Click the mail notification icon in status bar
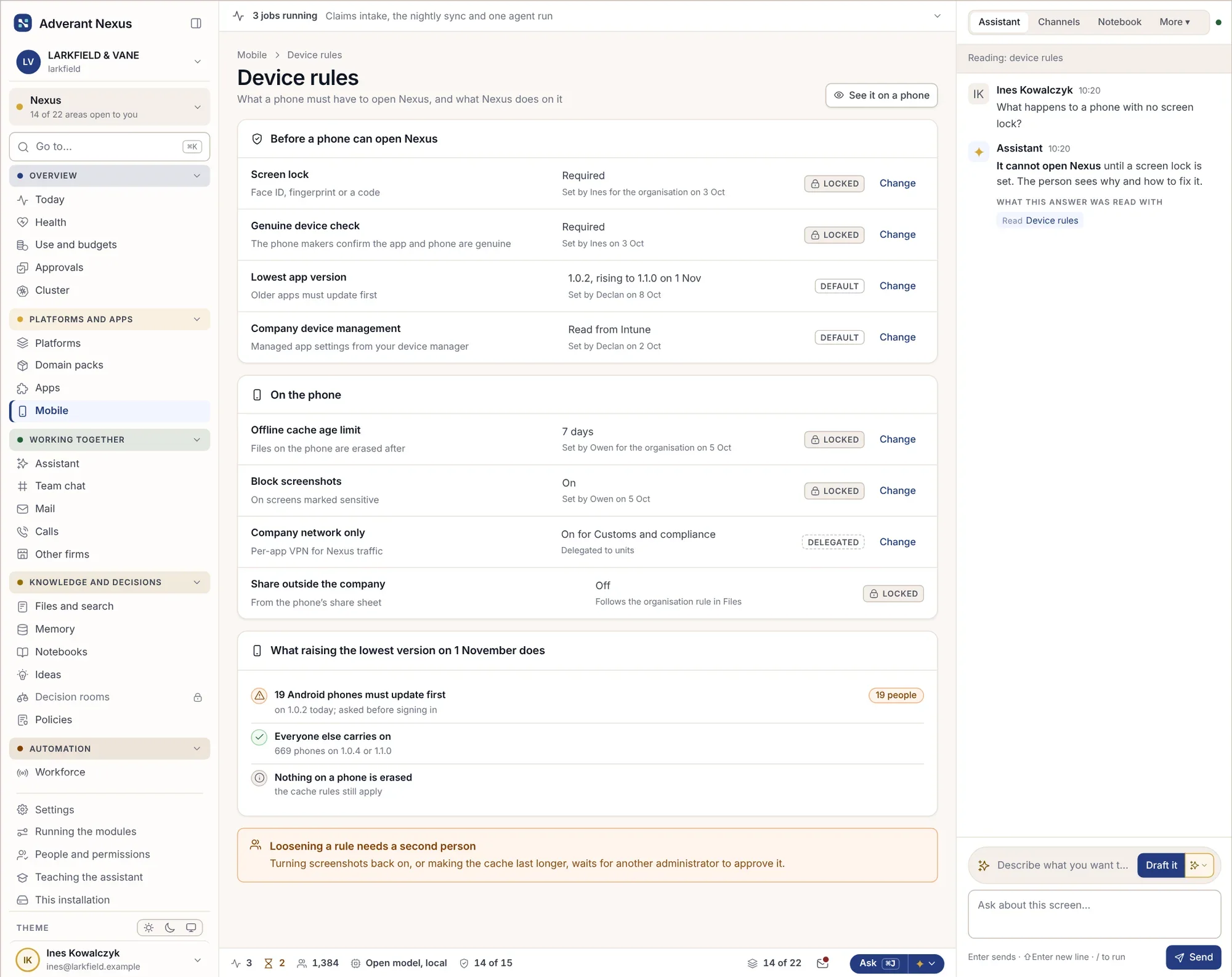 point(822,963)
